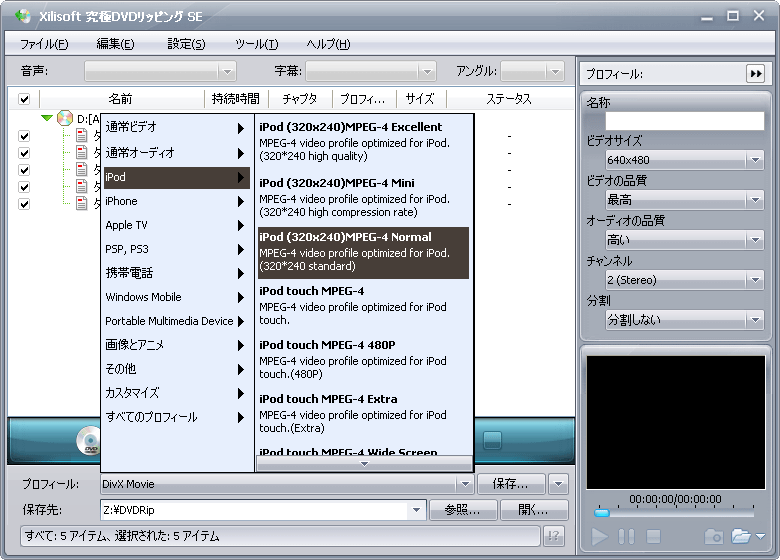Expand the 携帯電話 submenu
780x560 pixels.
pyautogui.click(x=177, y=273)
